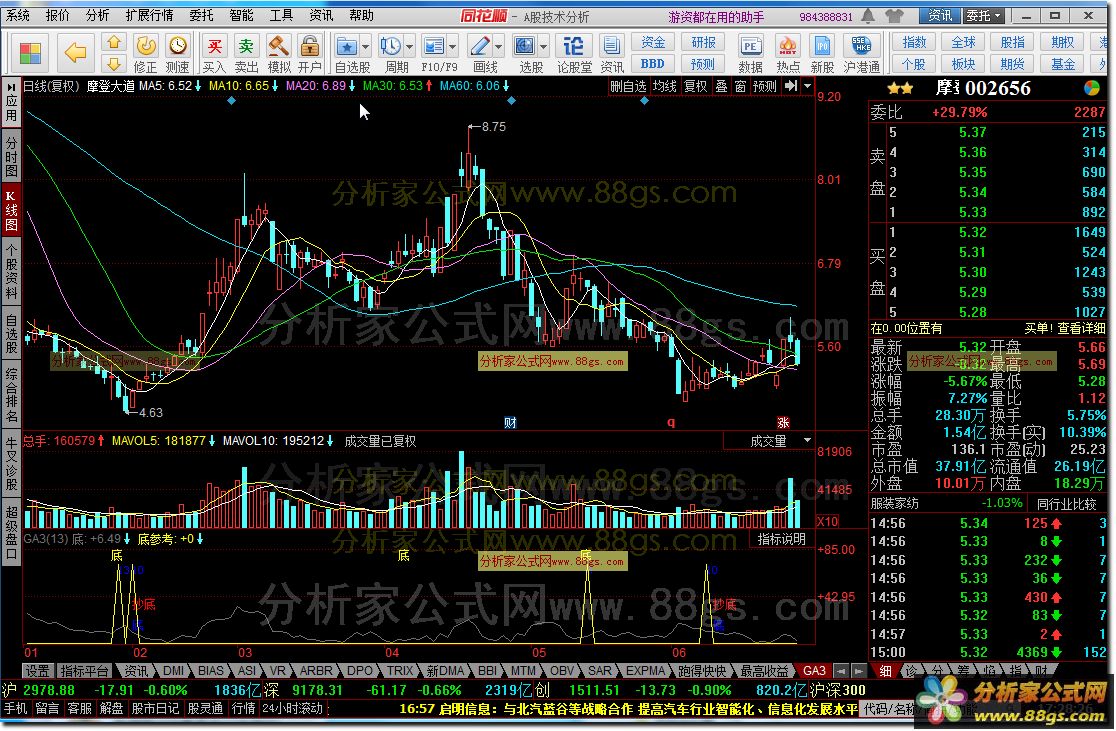Select the 分时图 side tab
The height and width of the screenshot is (731, 1116).
(11, 154)
